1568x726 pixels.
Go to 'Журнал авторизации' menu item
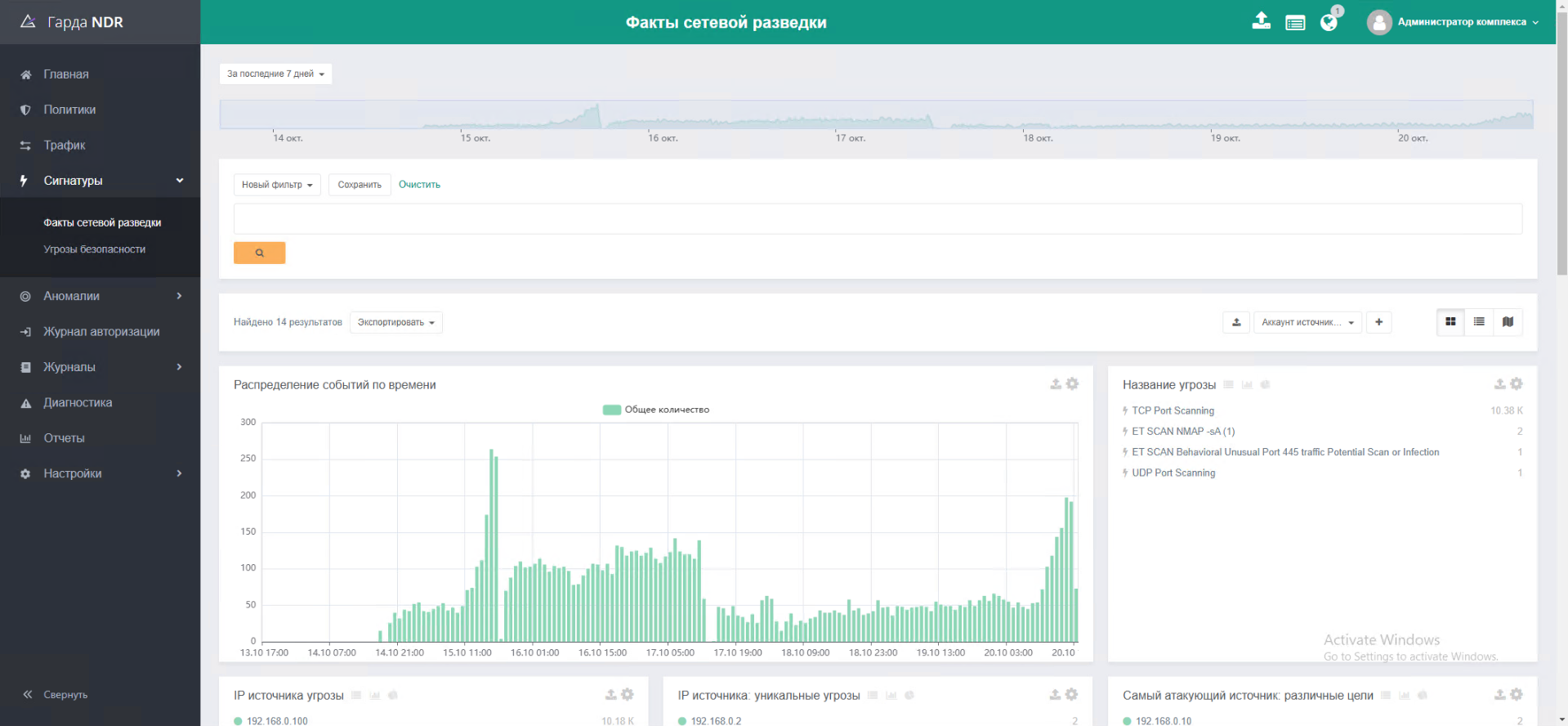coord(101,332)
